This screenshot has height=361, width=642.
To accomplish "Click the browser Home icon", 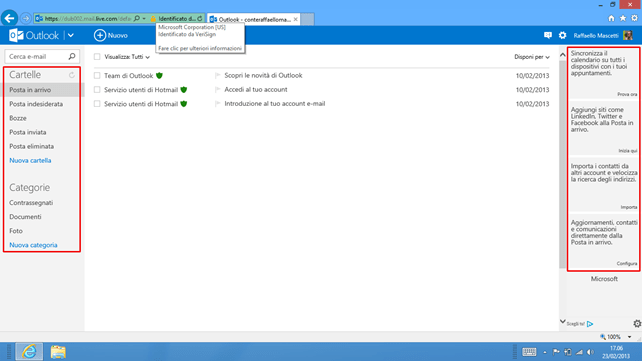I will click(x=611, y=18).
